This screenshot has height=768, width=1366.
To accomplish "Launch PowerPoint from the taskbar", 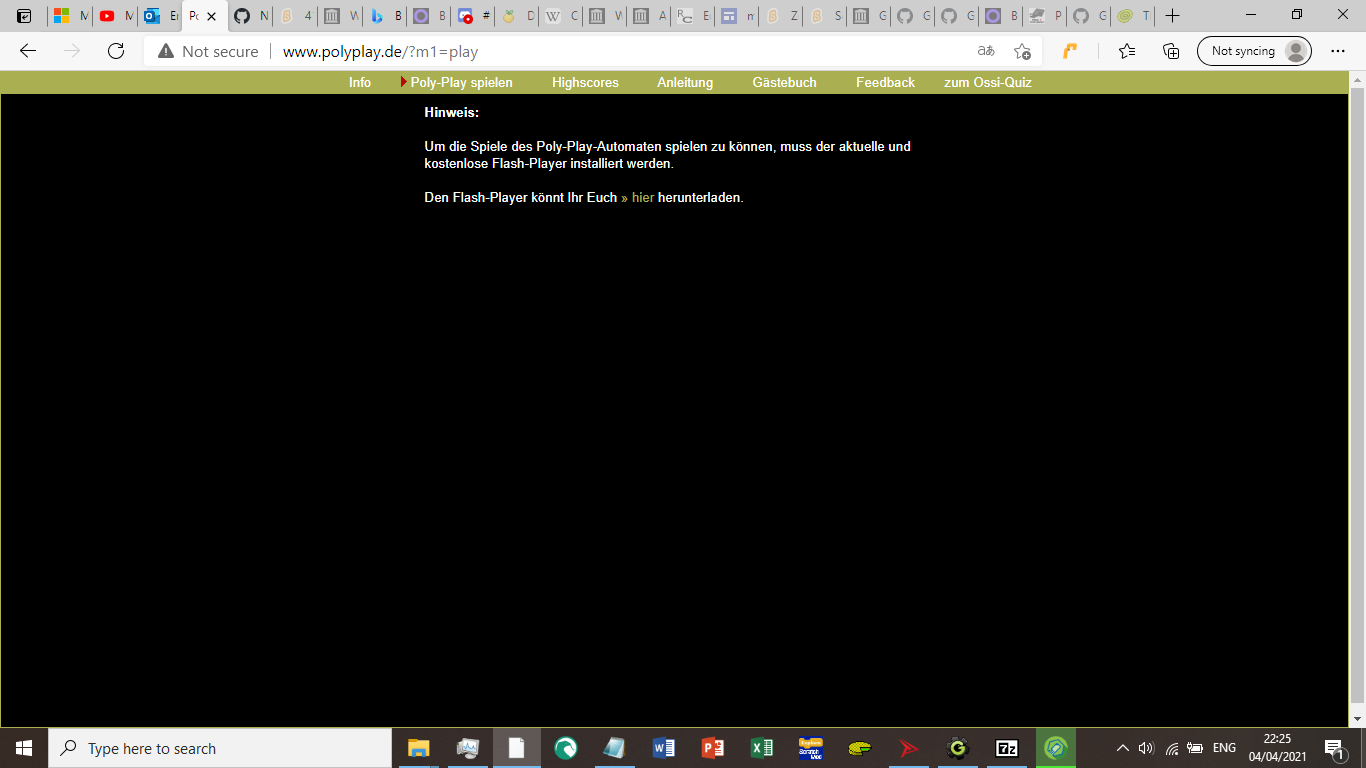I will [712, 748].
